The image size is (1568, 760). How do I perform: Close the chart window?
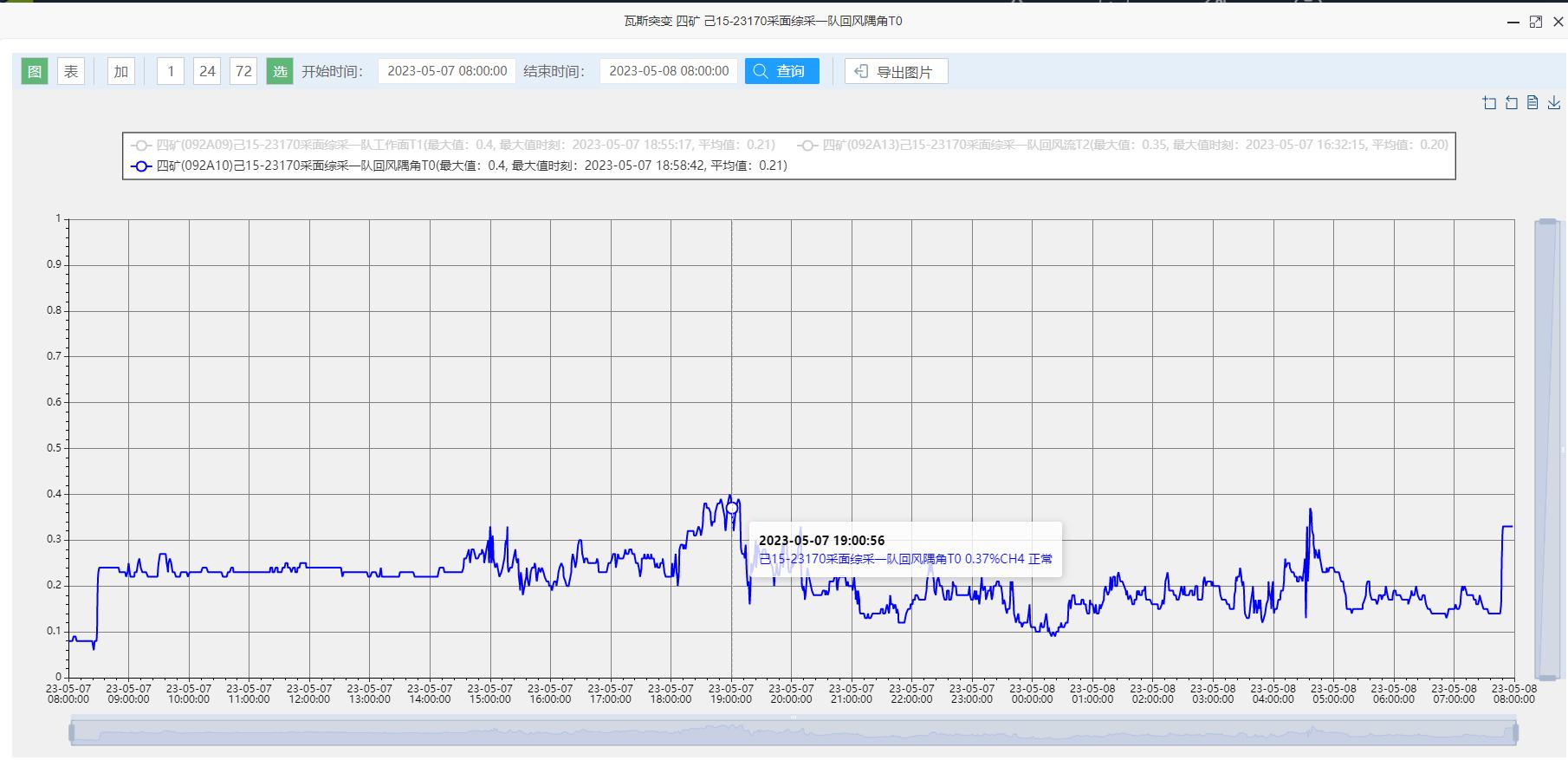(1558, 22)
